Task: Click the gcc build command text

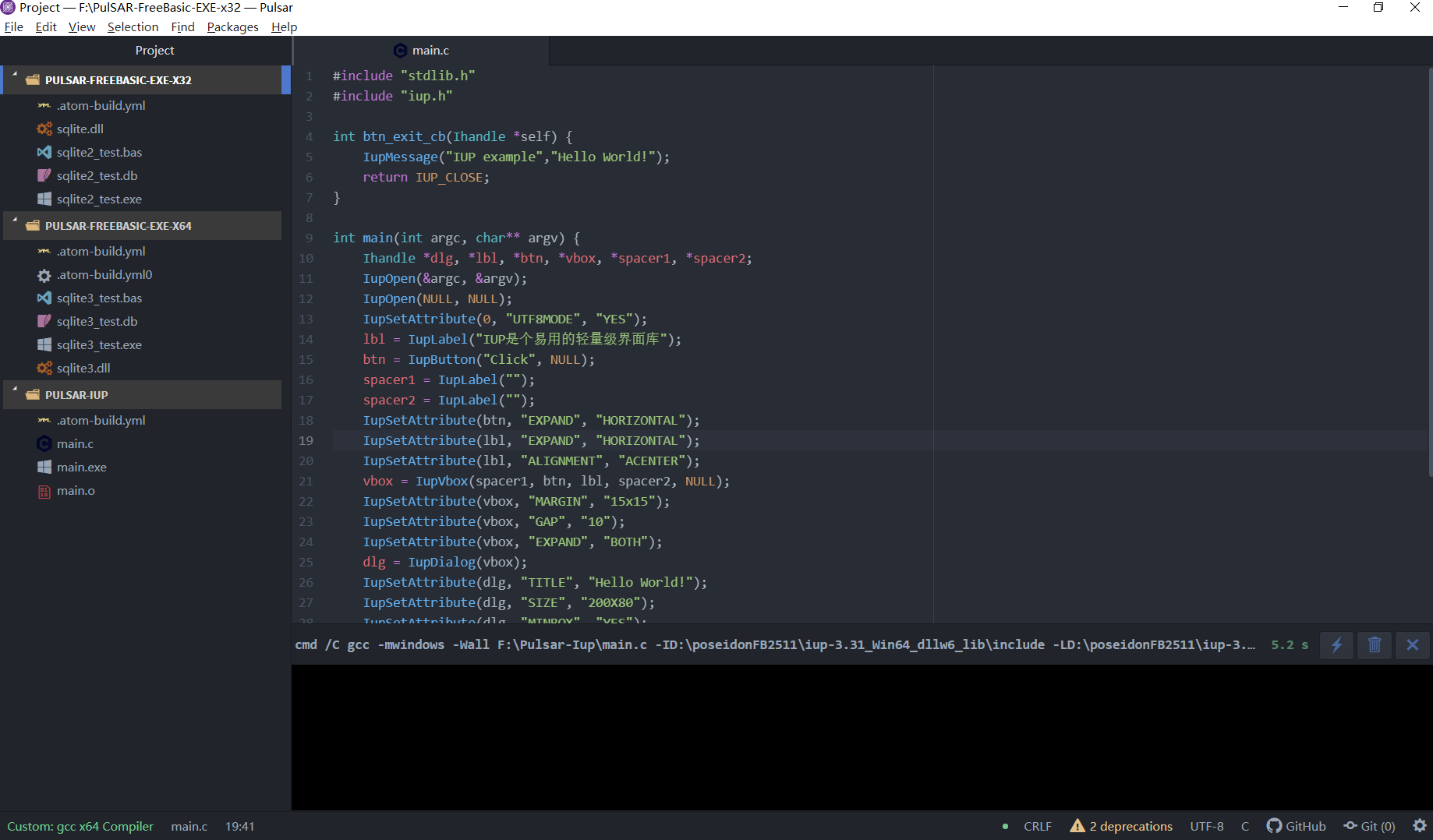Action: coord(775,644)
